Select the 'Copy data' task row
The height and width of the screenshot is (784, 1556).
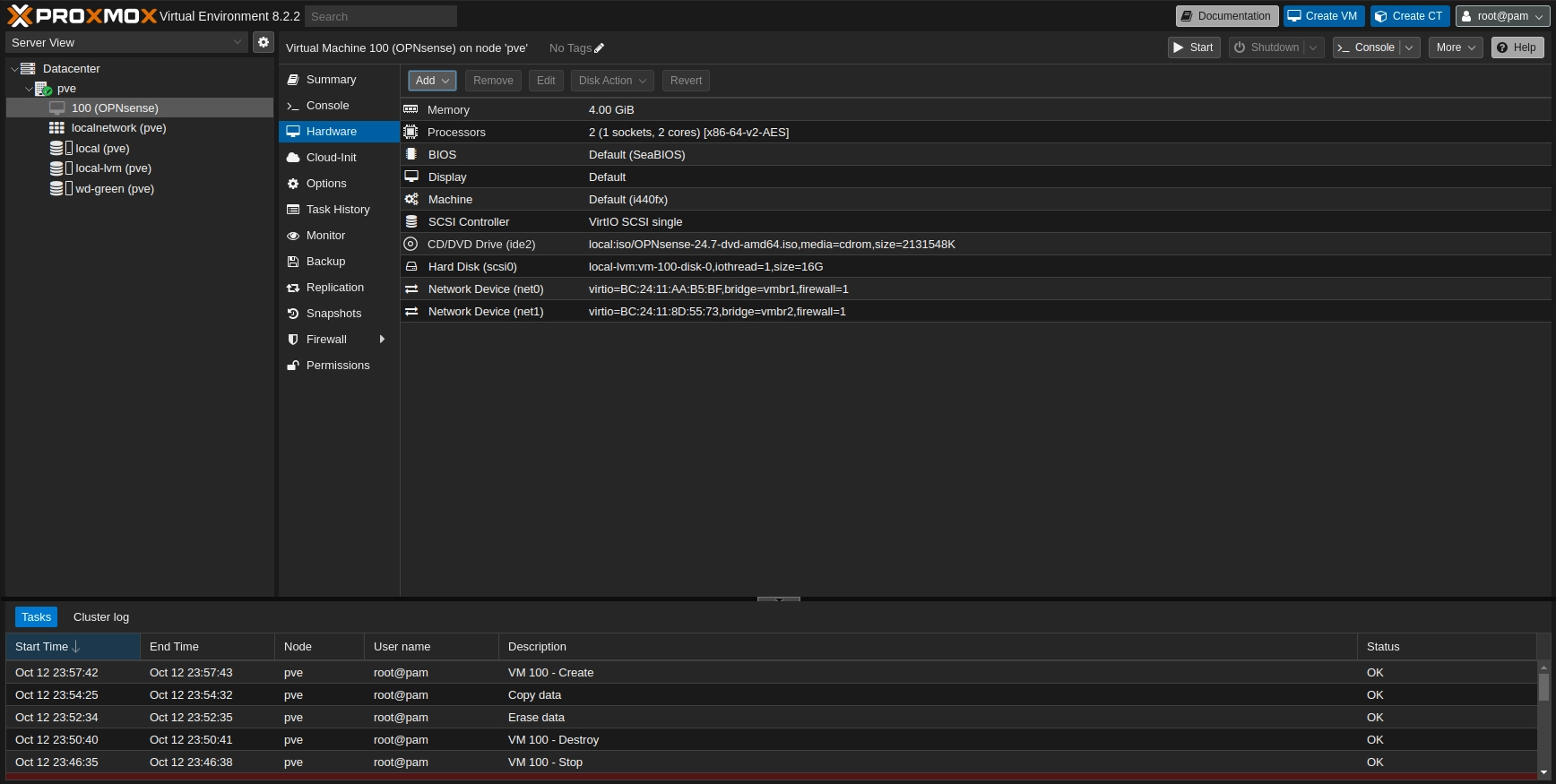click(772, 695)
